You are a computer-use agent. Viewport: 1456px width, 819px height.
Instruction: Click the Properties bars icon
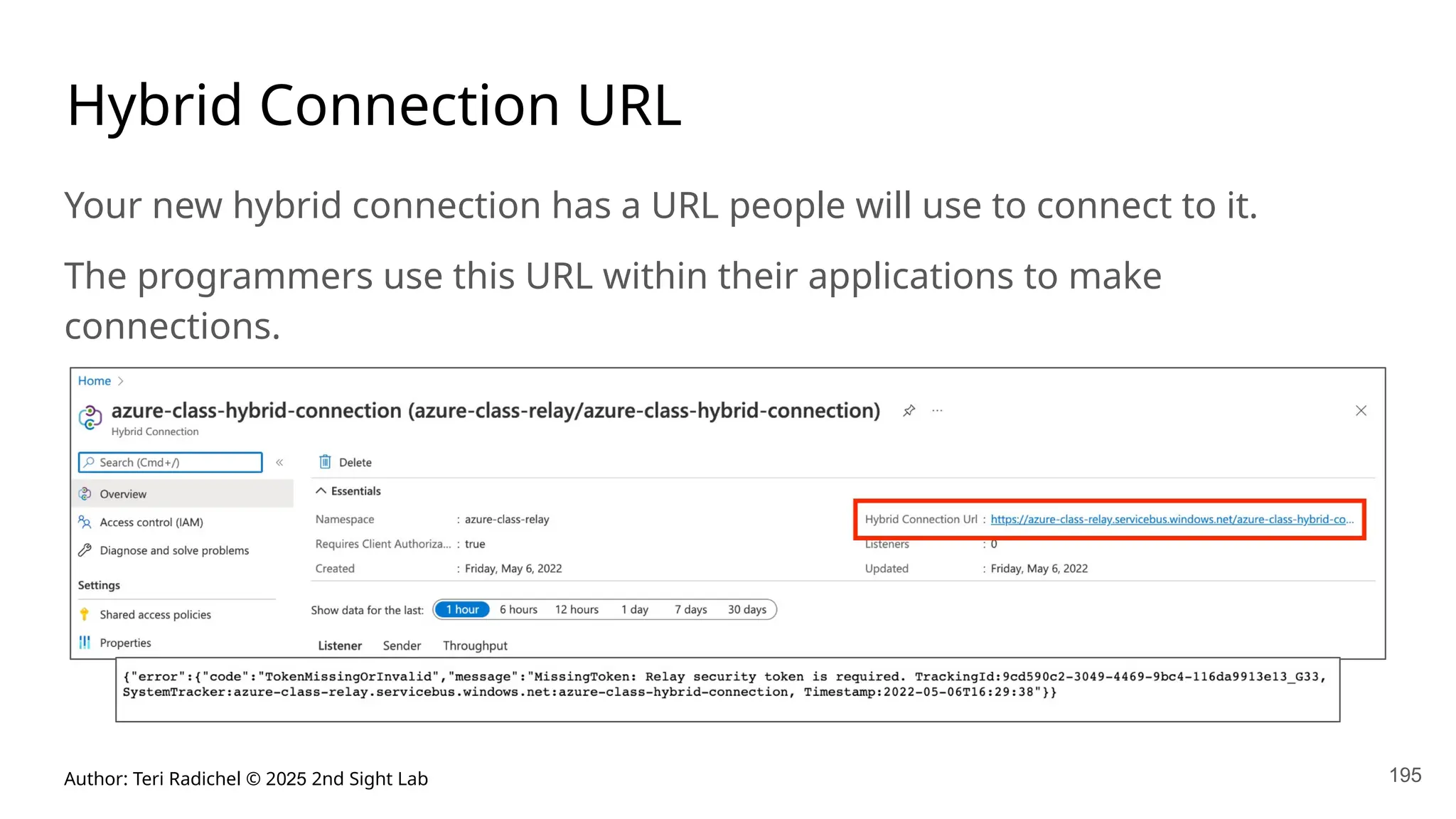click(85, 643)
